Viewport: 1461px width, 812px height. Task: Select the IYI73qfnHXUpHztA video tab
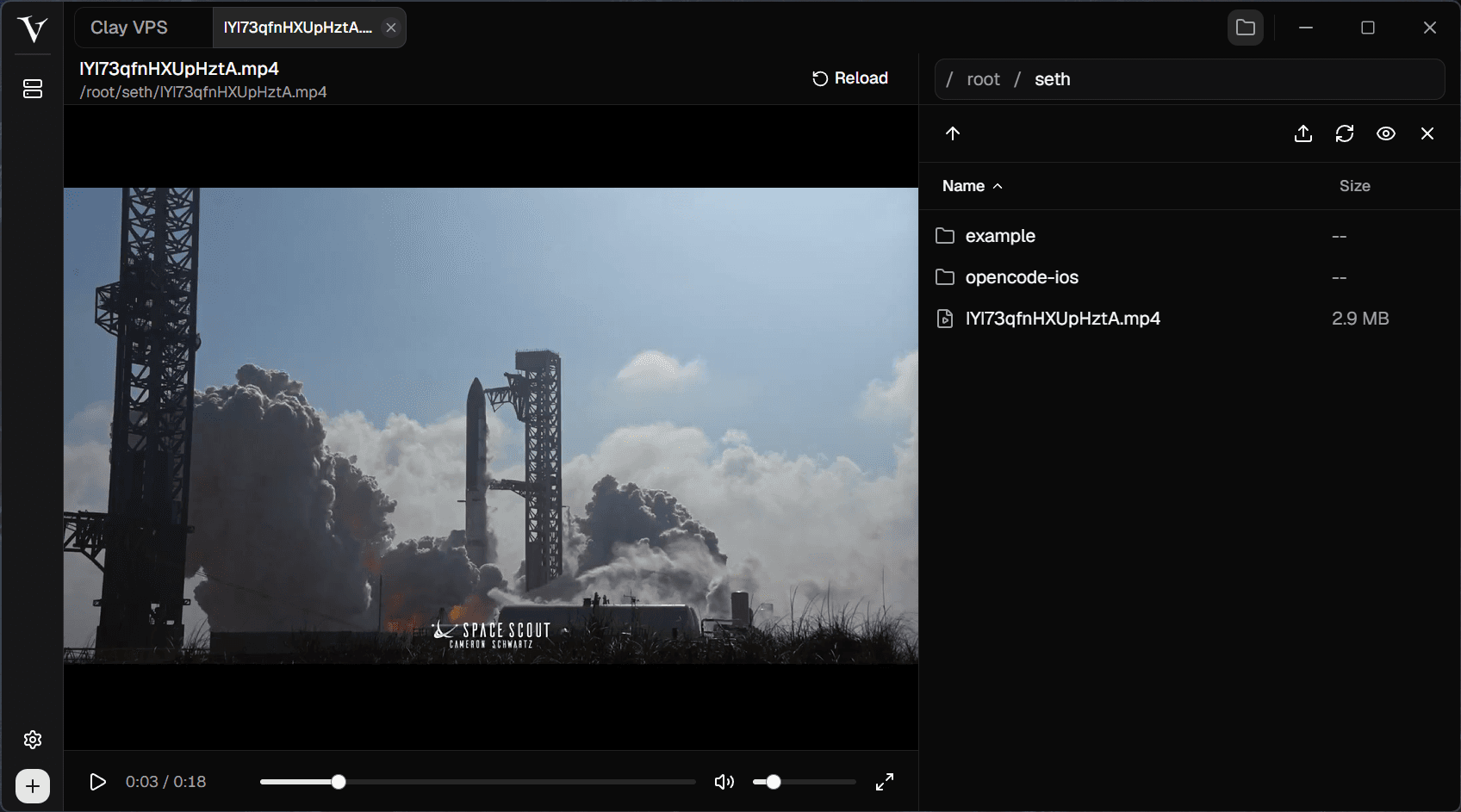(298, 28)
